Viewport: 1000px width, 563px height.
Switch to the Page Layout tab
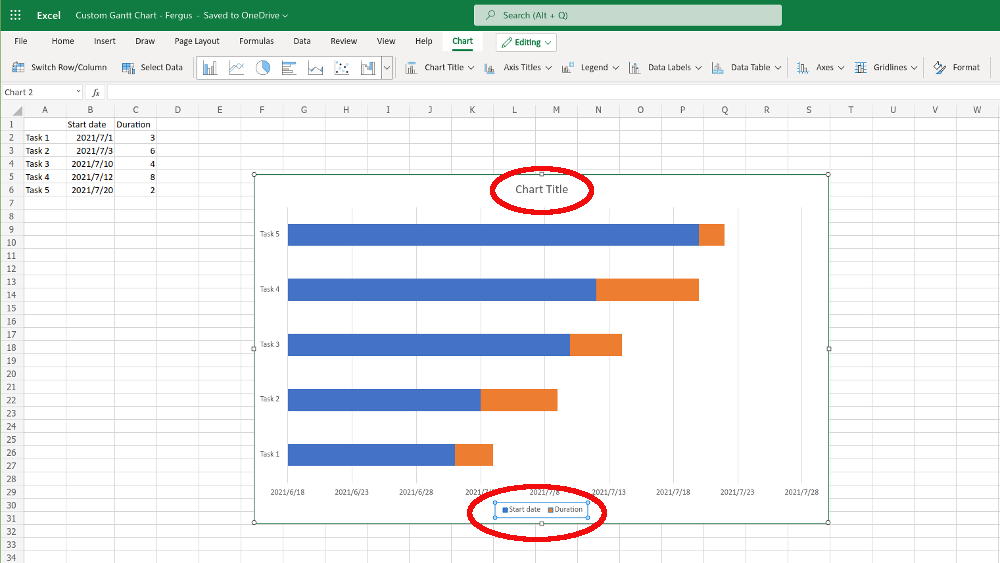196,41
